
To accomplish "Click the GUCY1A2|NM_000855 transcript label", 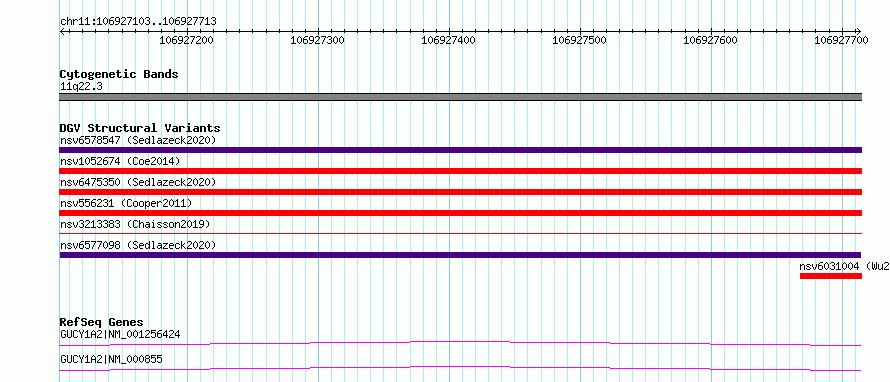I will pyautogui.click(x=111, y=359).
